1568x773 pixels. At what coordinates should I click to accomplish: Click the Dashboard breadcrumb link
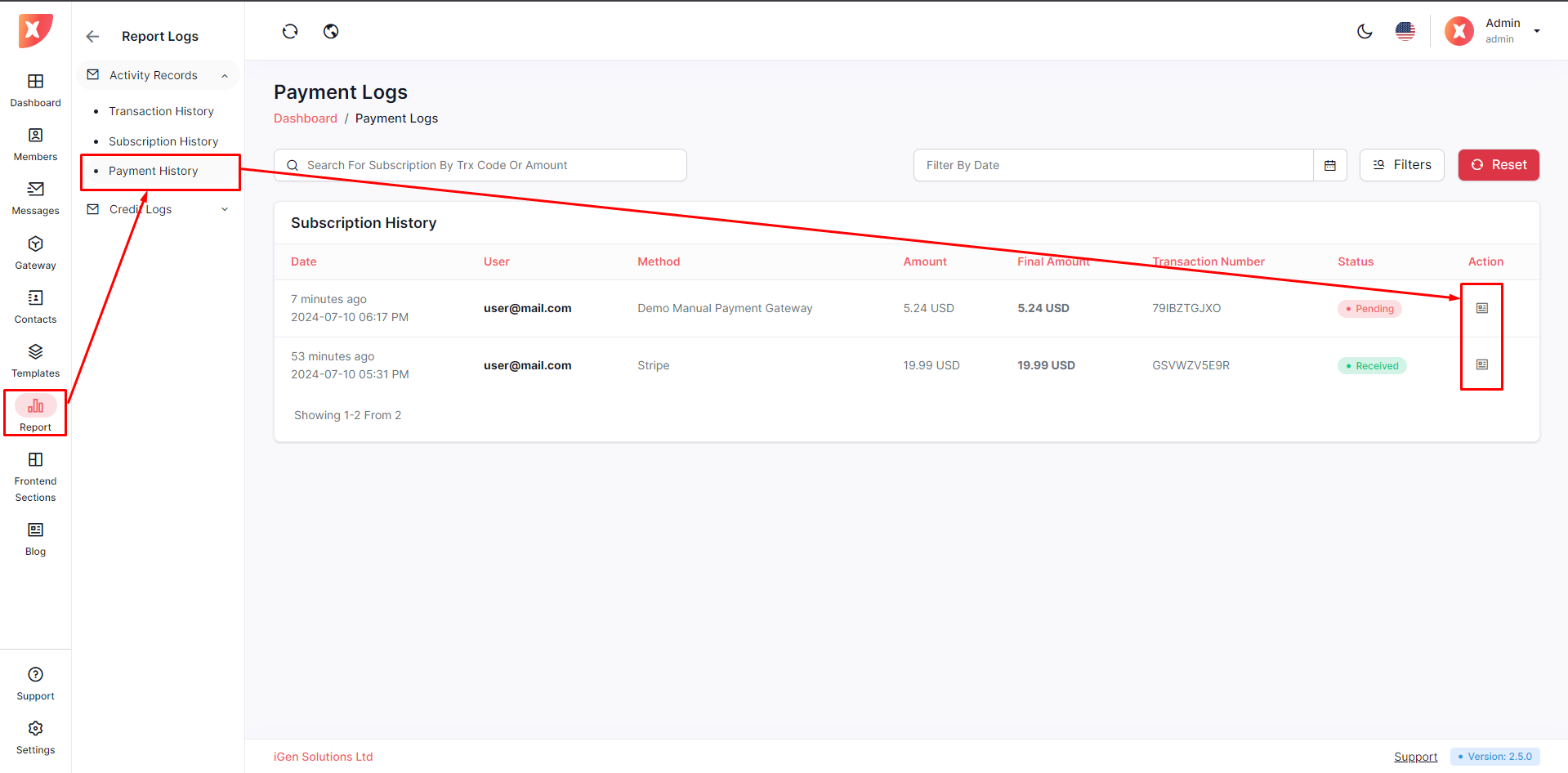[305, 118]
